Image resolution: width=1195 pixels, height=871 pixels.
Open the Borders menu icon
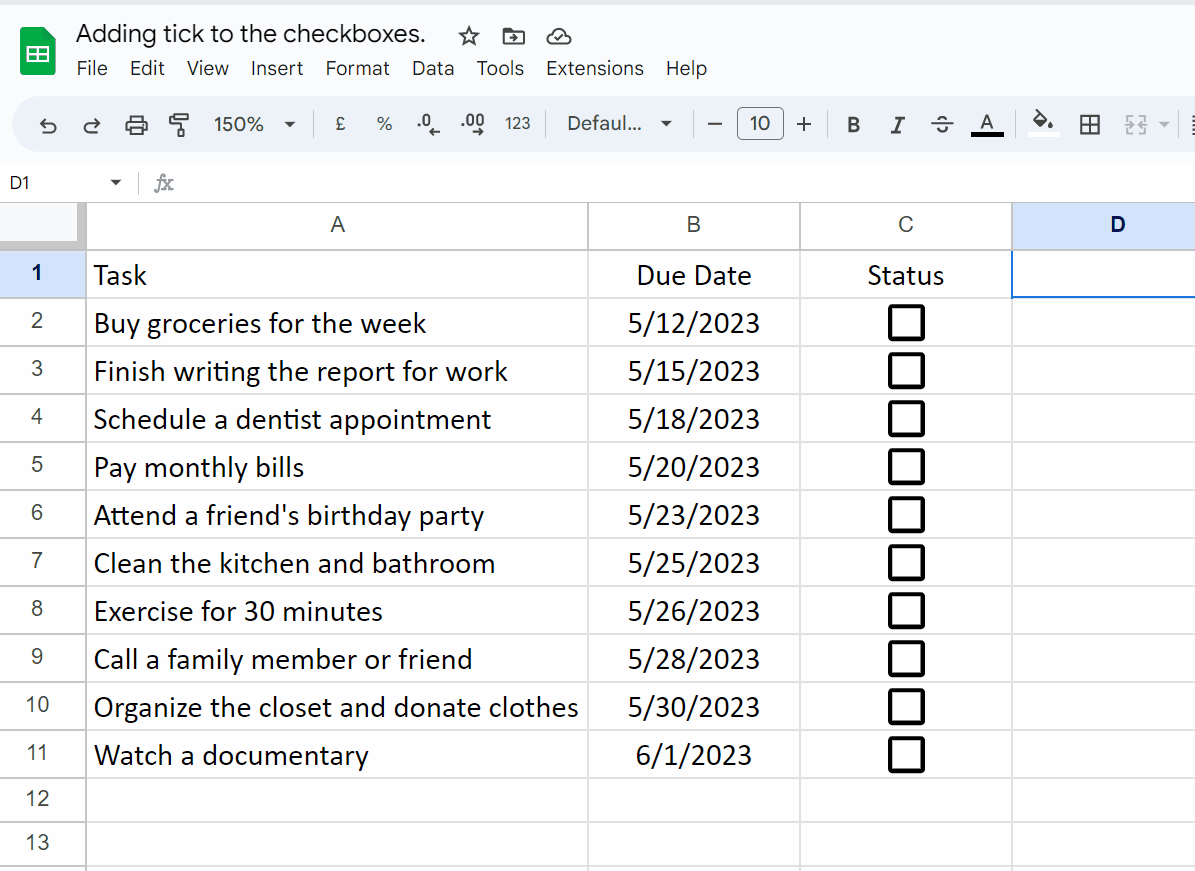pyautogui.click(x=1089, y=123)
